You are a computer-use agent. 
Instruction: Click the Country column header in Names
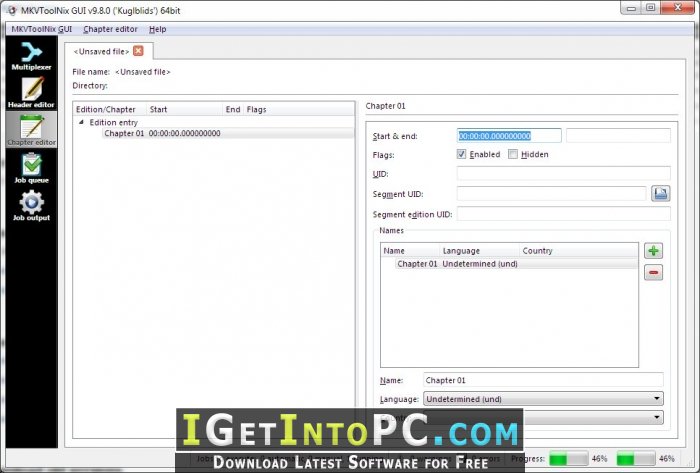(x=579, y=251)
